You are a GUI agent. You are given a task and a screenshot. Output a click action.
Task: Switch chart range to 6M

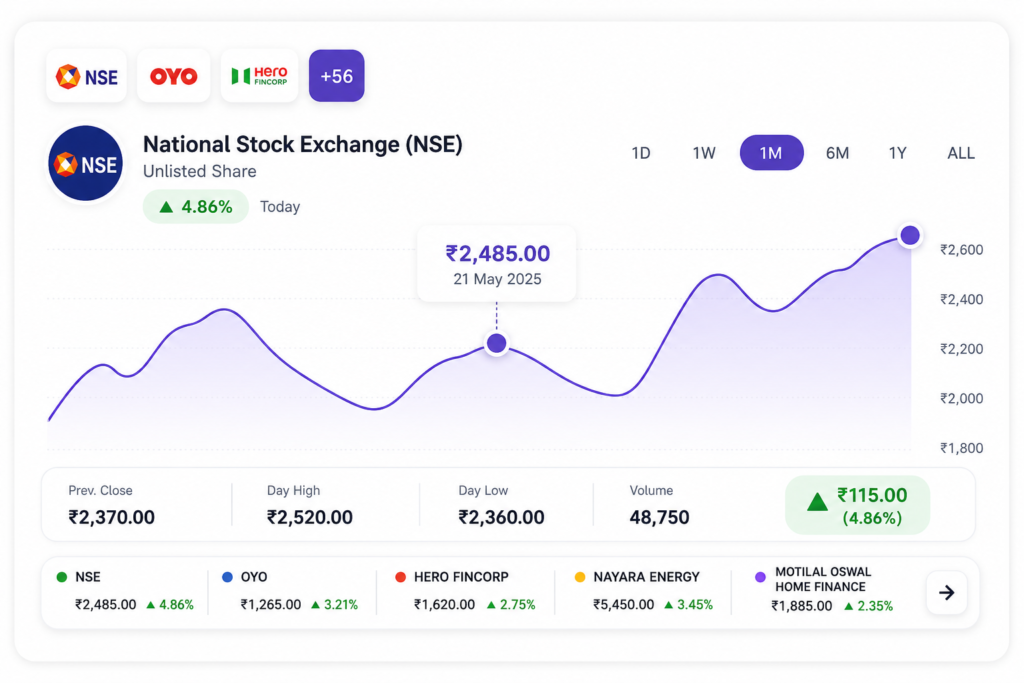pyautogui.click(x=837, y=153)
